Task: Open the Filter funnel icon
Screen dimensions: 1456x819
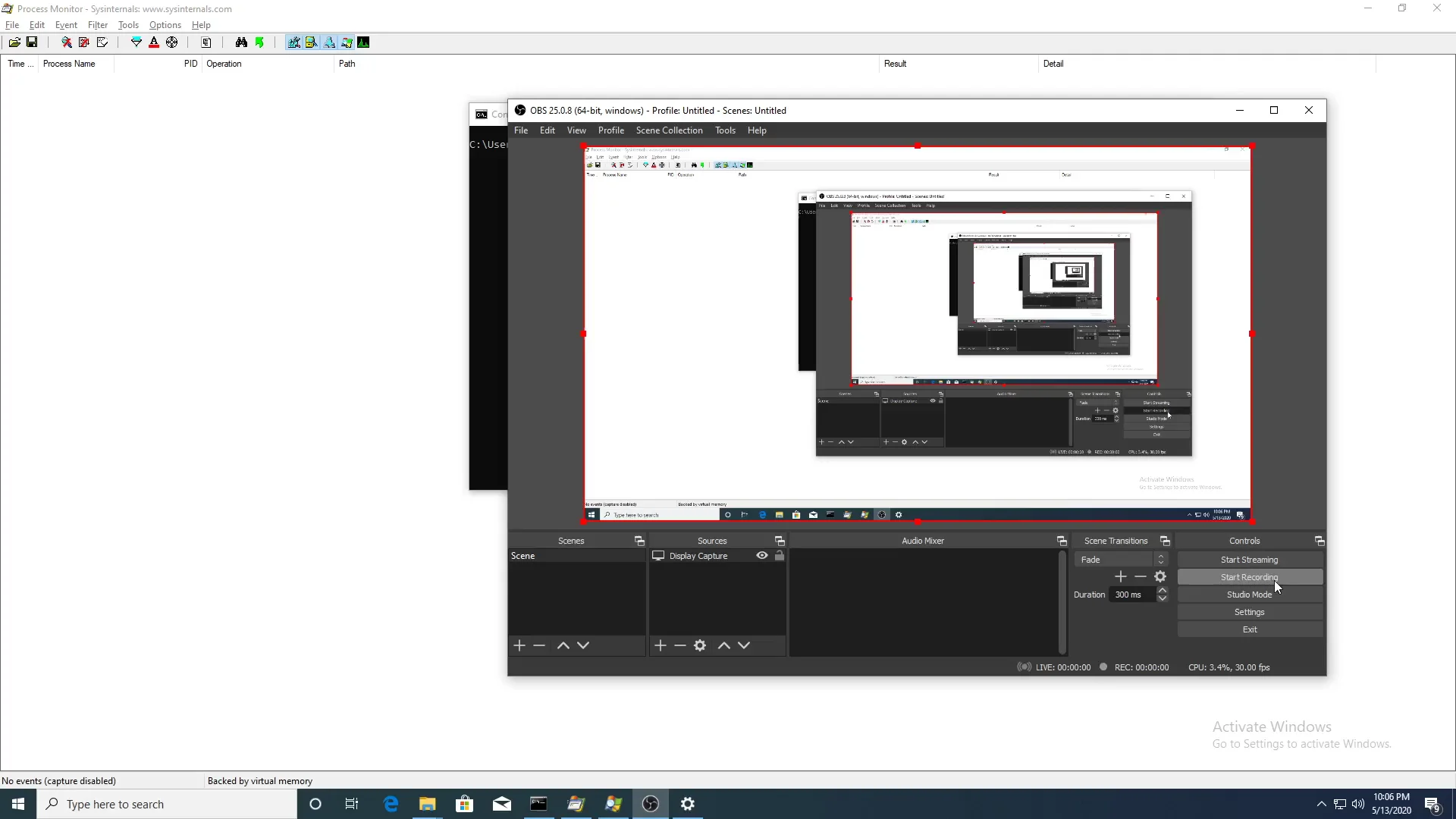Action: click(x=136, y=42)
